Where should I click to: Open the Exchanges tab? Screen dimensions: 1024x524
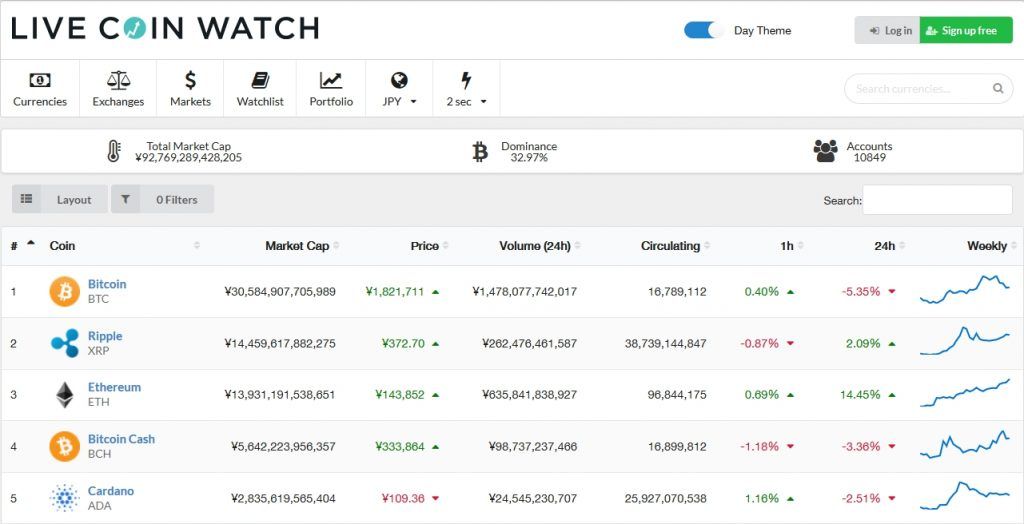click(118, 89)
